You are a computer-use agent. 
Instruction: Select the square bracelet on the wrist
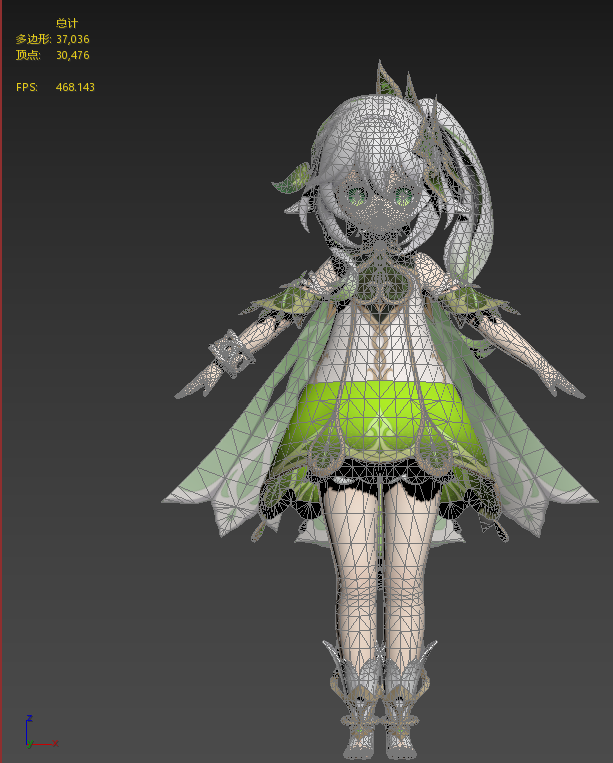(x=231, y=352)
